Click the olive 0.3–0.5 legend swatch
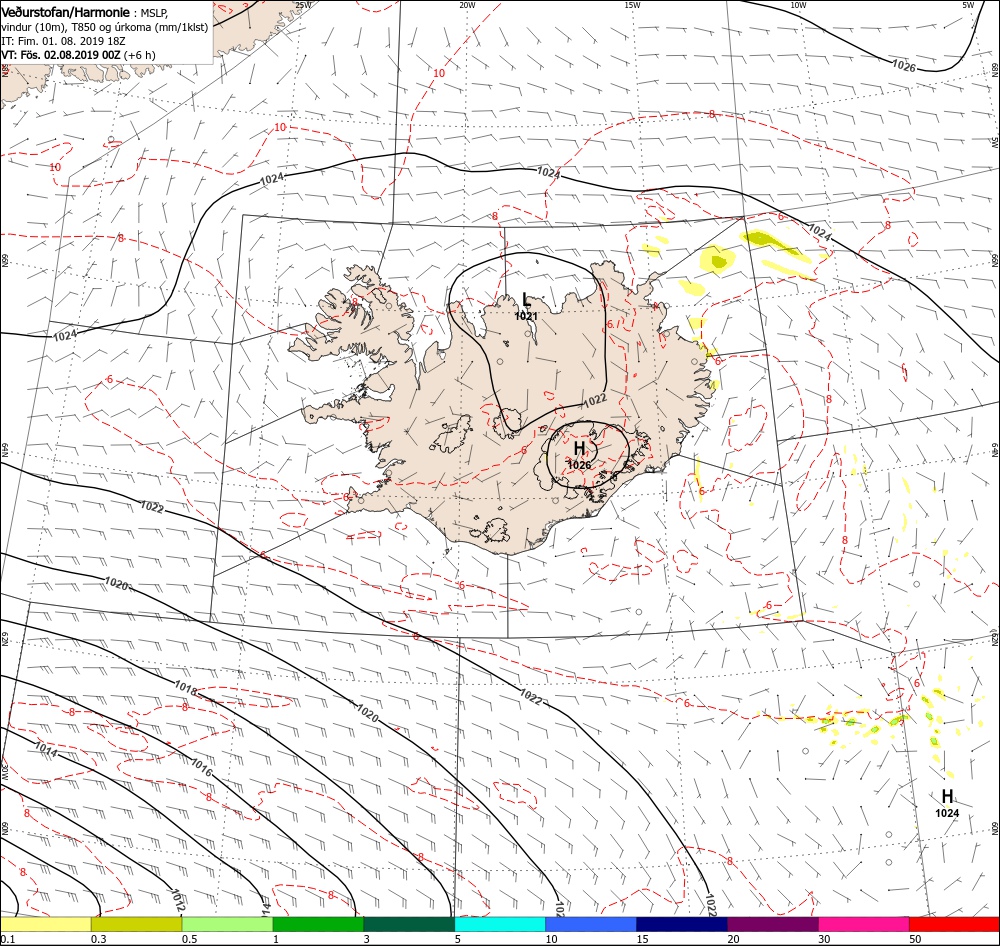 click(136, 924)
